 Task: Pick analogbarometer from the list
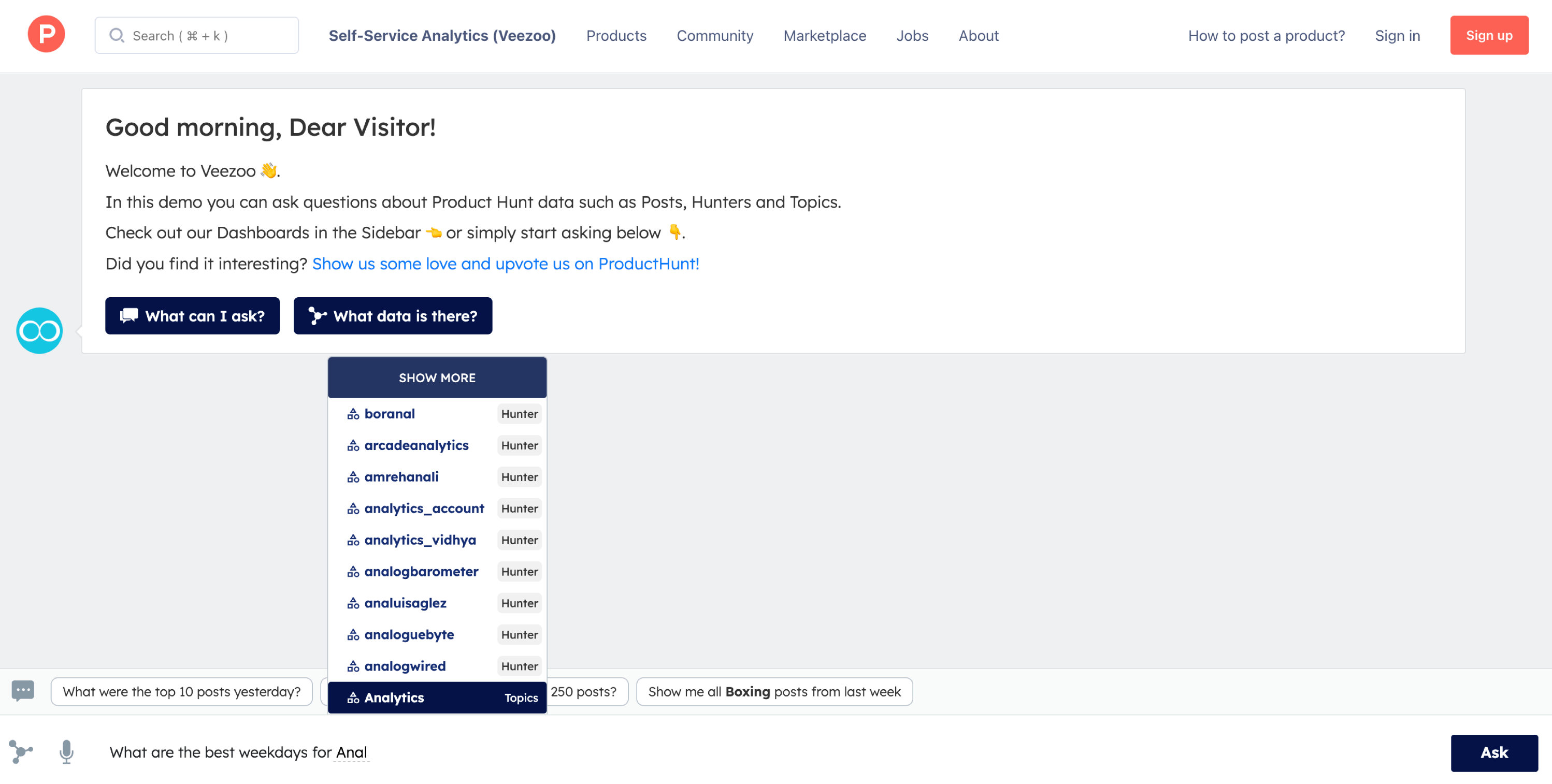click(437, 572)
